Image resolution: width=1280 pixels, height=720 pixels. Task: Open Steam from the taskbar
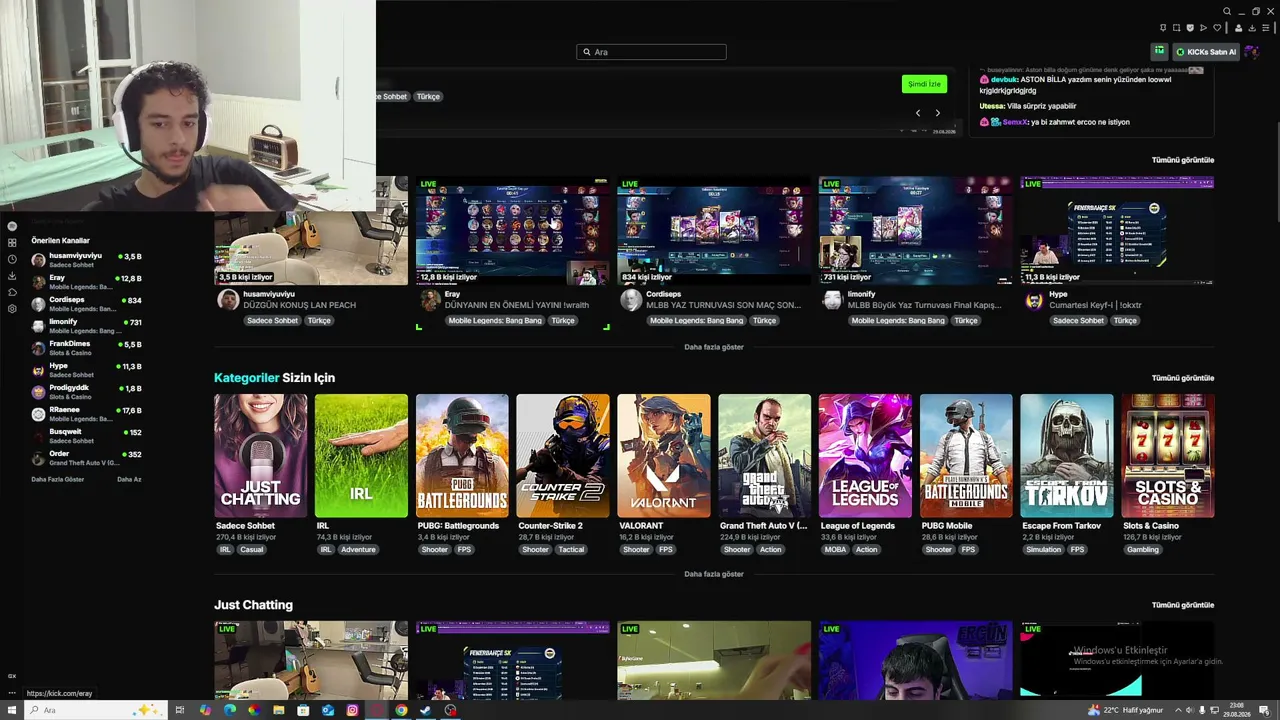(425, 710)
